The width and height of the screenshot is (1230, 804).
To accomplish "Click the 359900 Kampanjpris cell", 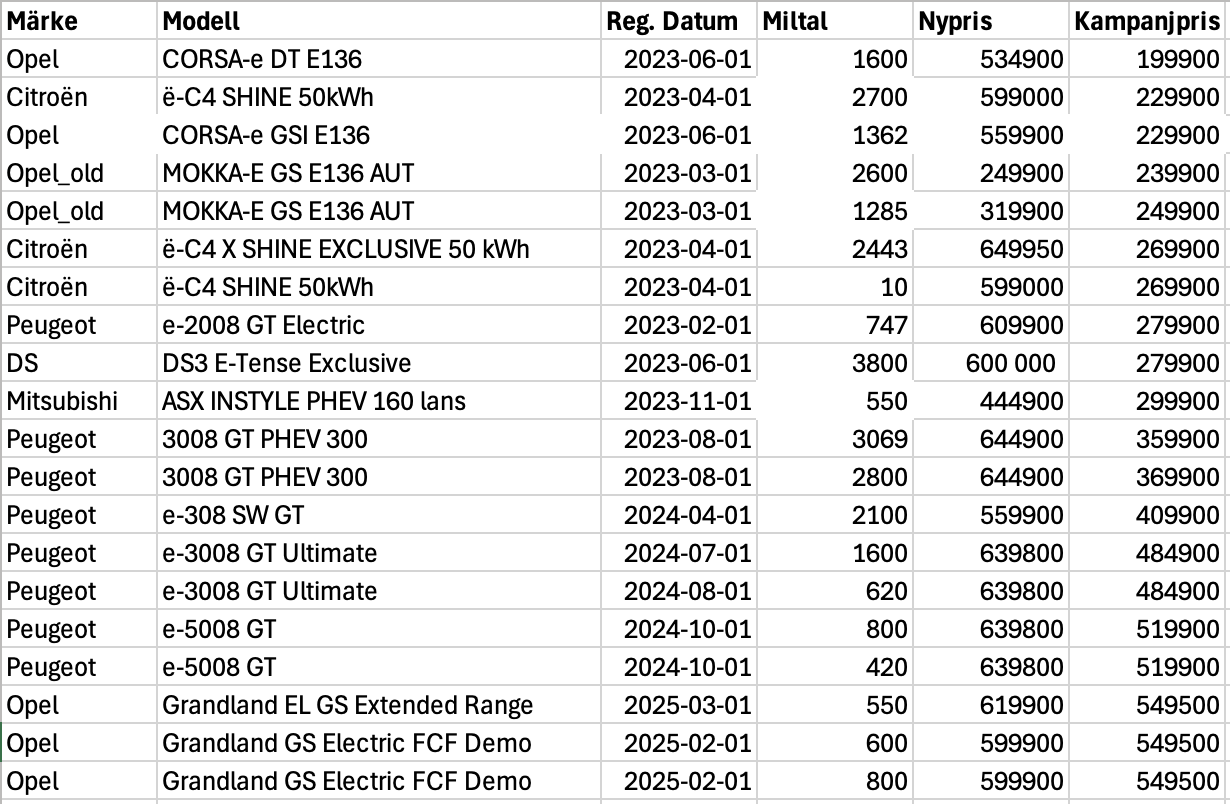I will 1147,439.
